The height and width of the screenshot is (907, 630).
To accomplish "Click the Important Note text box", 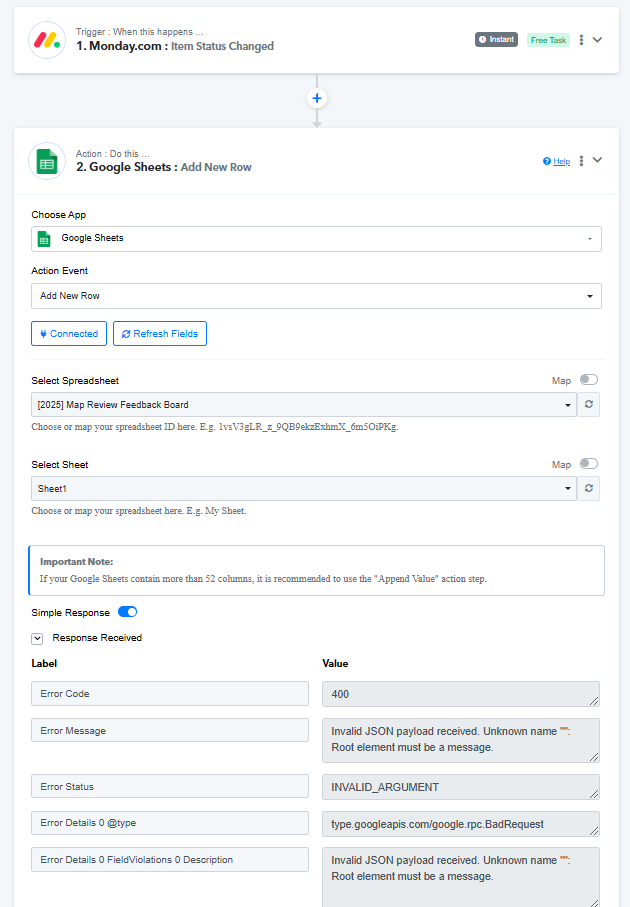I will pos(316,570).
